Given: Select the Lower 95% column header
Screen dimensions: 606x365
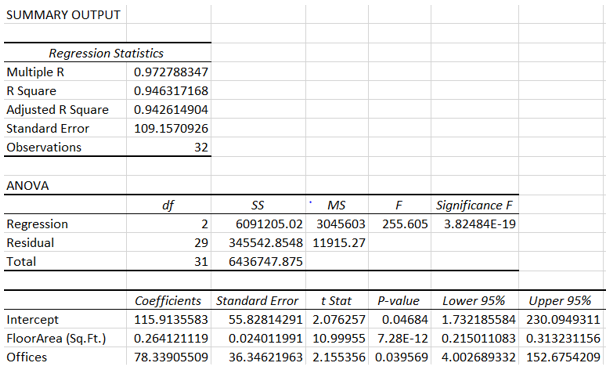Looking at the screenshot, I should [x=474, y=301].
